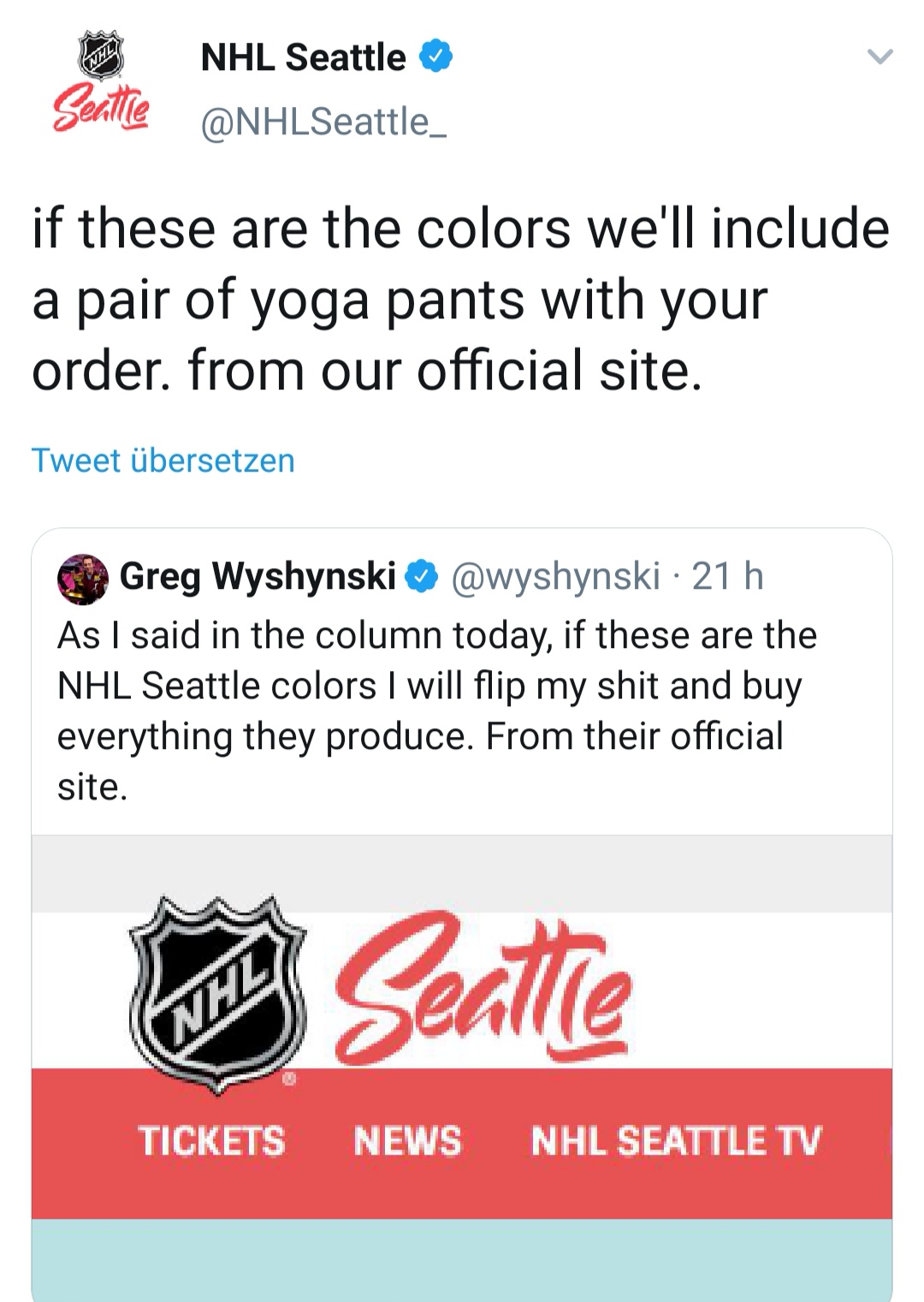
Task: Click NHL Seattle's blue verified badge
Action: 436,56
